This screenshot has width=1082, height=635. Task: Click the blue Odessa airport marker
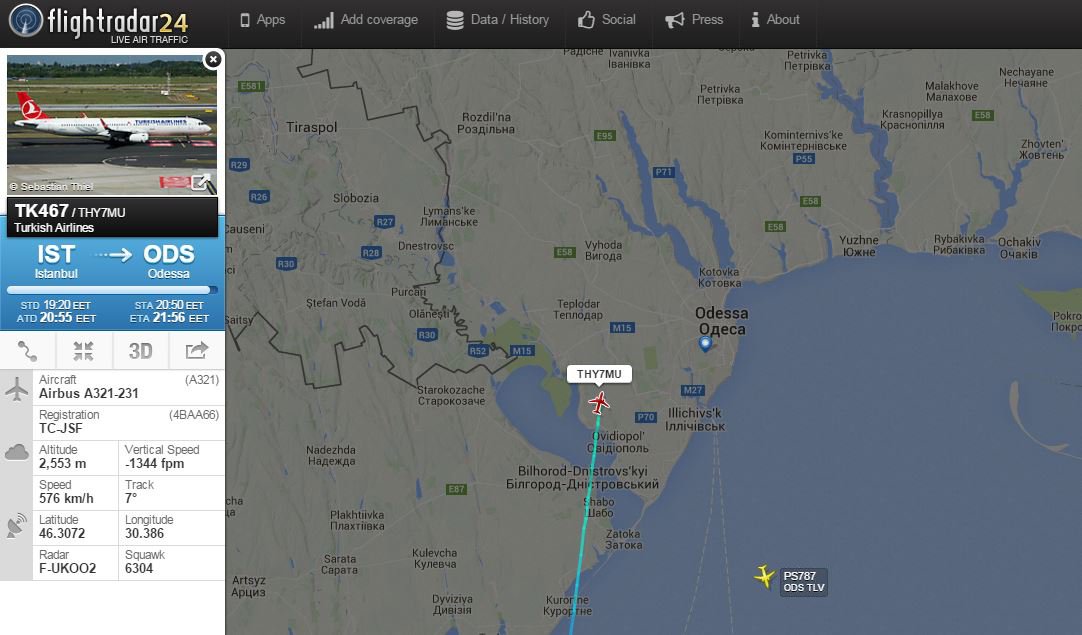coord(705,343)
